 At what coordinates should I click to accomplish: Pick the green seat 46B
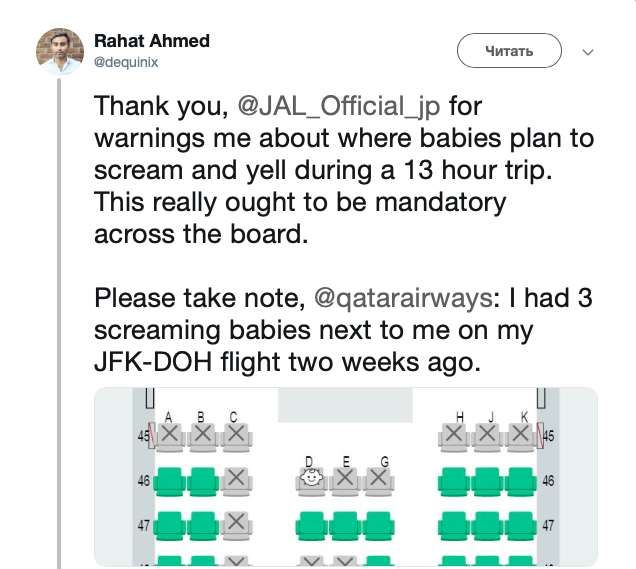(203, 481)
